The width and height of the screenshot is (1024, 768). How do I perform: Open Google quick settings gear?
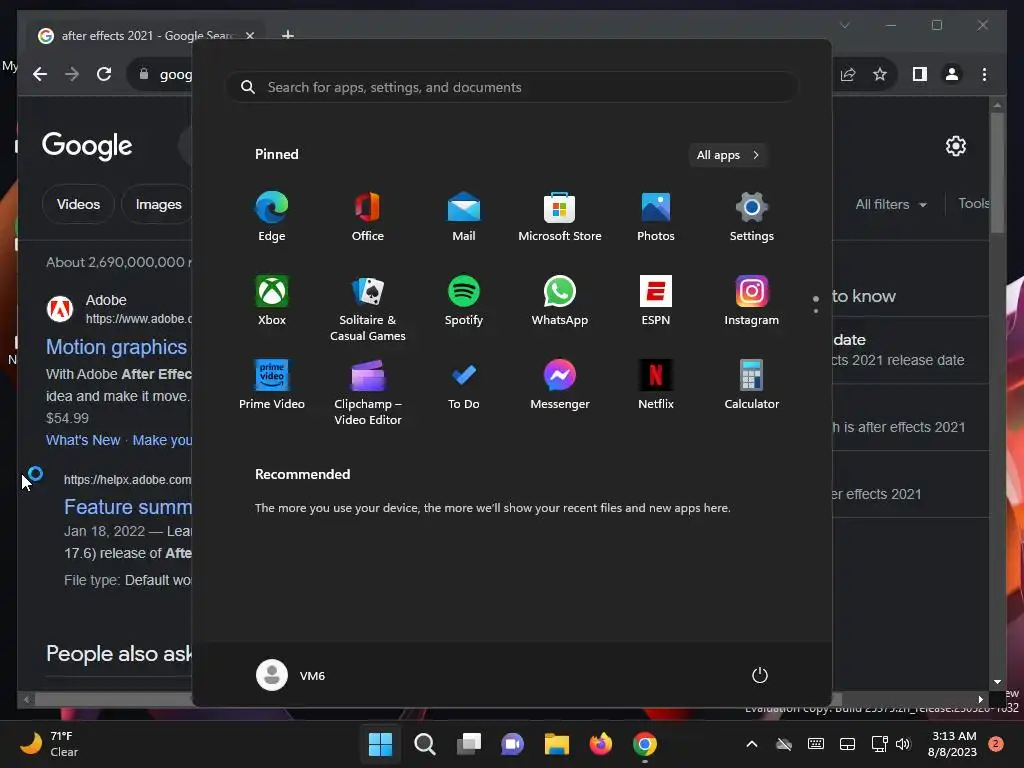pyautogui.click(x=955, y=146)
